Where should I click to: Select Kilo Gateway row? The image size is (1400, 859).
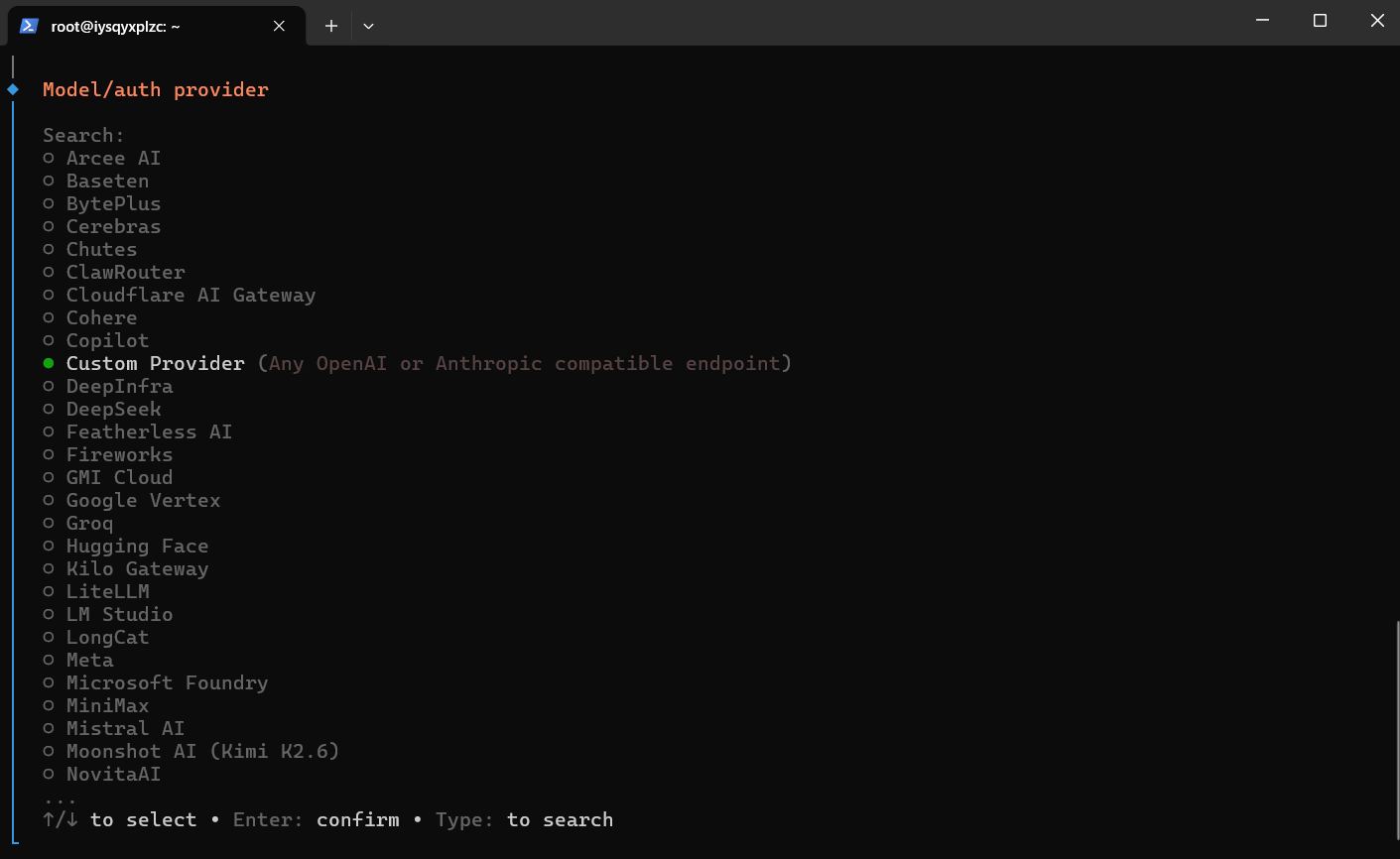coord(126,568)
